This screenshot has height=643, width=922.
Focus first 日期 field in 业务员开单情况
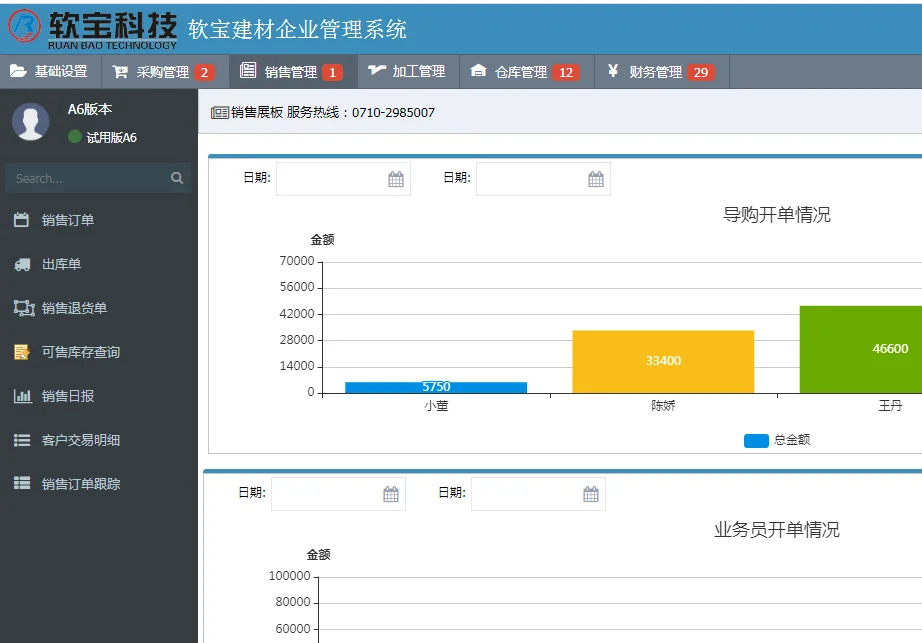tap(338, 494)
